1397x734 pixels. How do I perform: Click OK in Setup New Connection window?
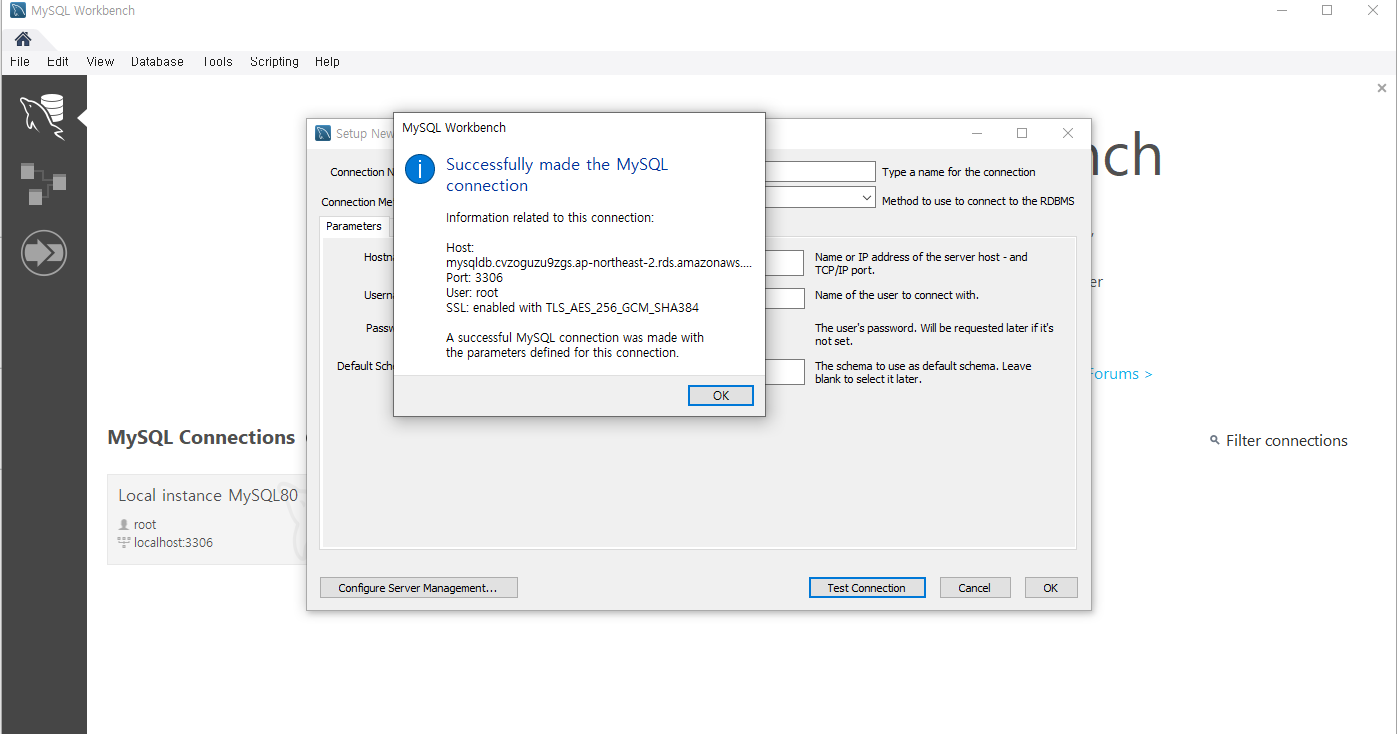coord(1051,588)
